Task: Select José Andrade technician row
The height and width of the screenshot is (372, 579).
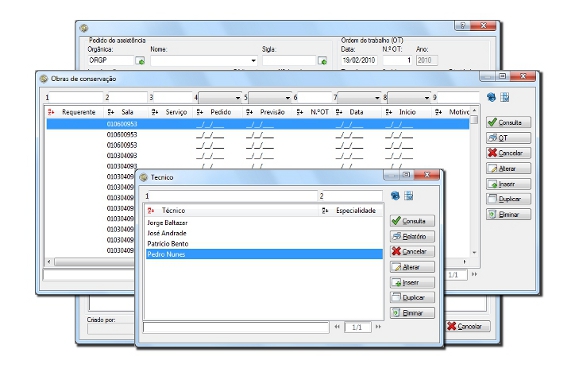Action: coord(264,233)
